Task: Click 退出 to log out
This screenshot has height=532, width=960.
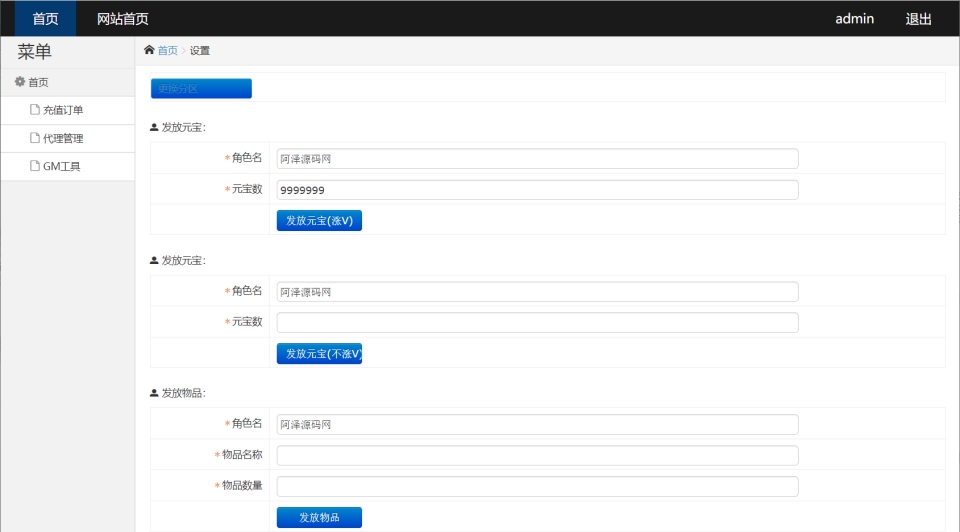Action: 918,19
